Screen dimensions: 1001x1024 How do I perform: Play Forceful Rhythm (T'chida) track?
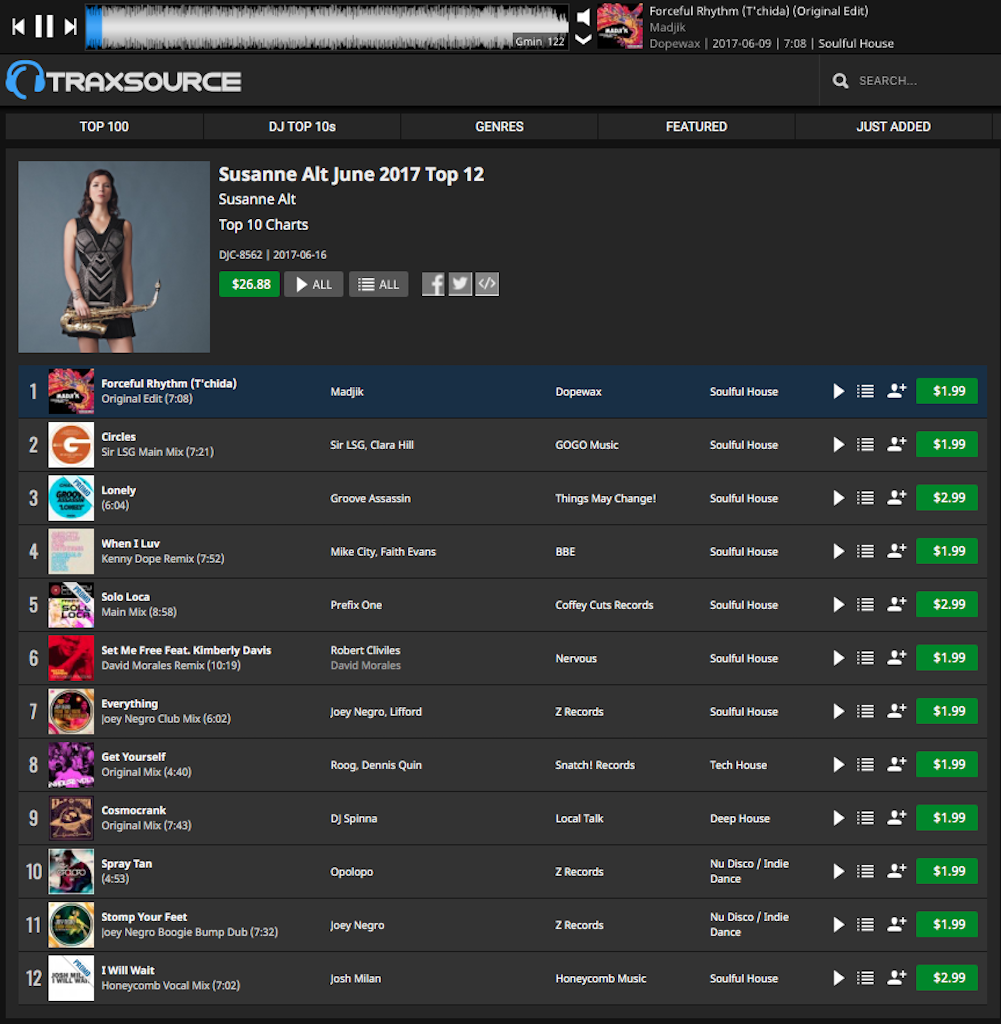[x=838, y=391]
